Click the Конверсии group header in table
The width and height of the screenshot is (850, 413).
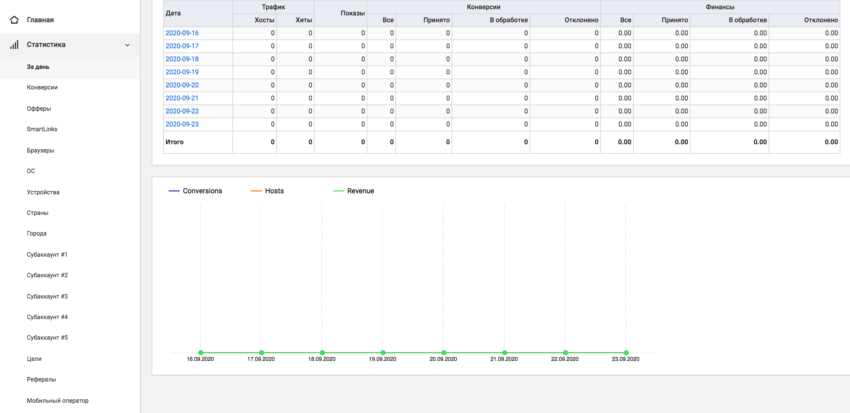pyautogui.click(x=483, y=7)
